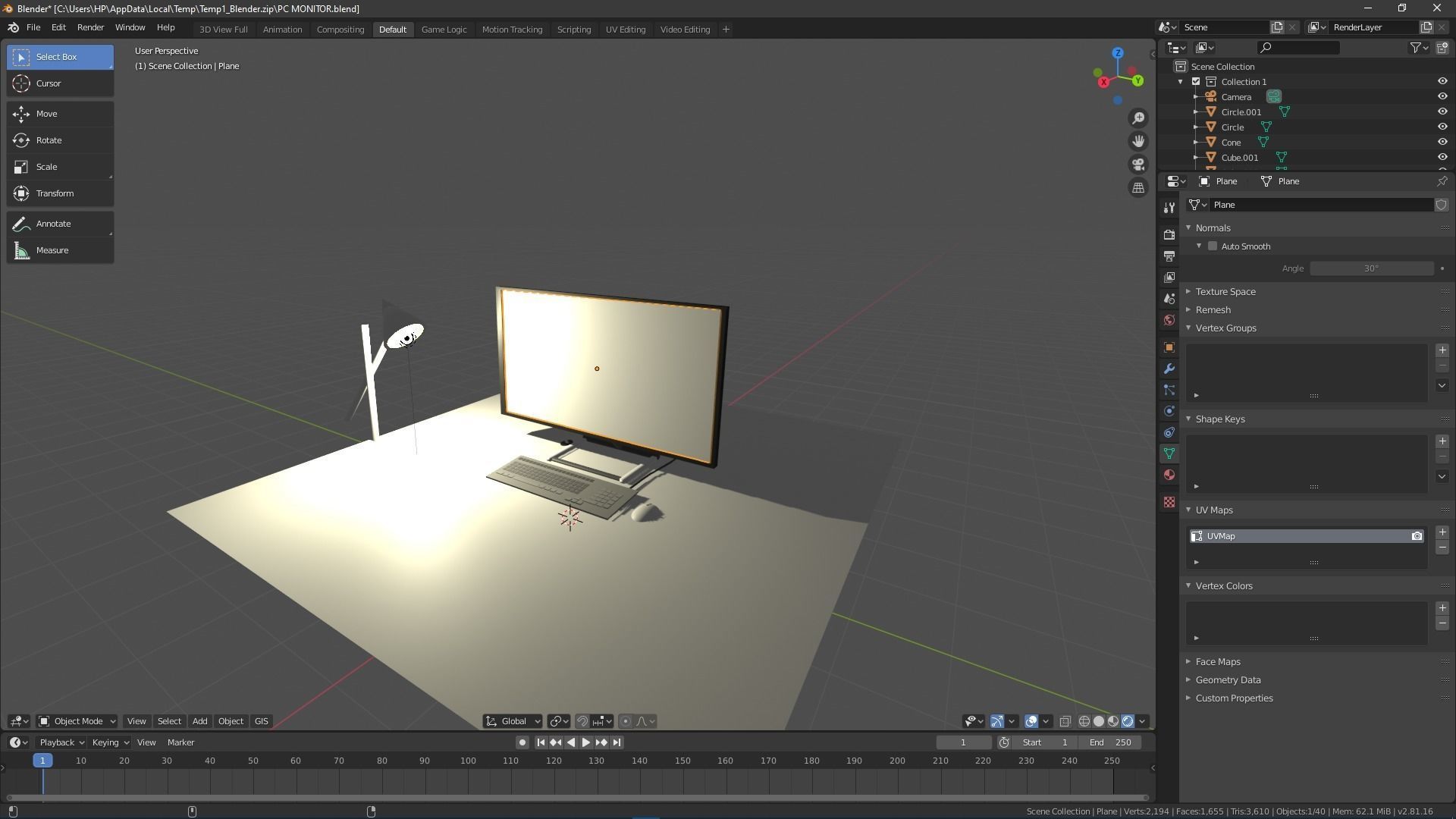The width and height of the screenshot is (1456, 819).
Task: Toggle X-ray mode in viewport header
Action: click(x=1065, y=721)
